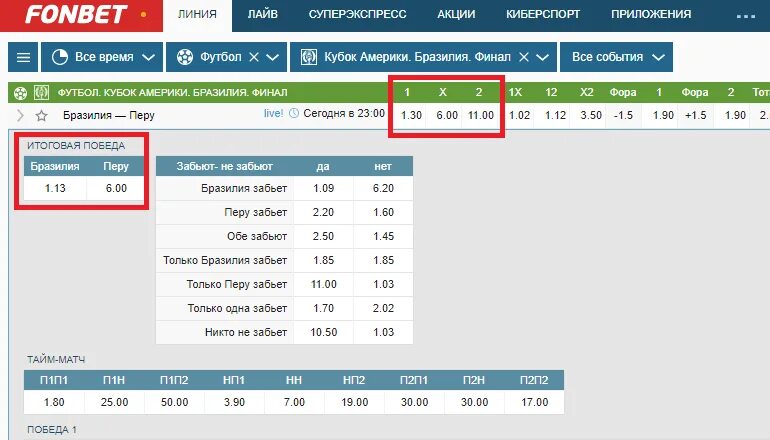Select Обе забьют да 2.50

[x=323, y=236]
